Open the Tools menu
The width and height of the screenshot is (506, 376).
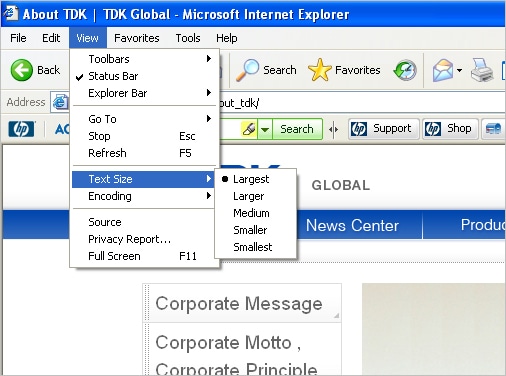[x=188, y=38]
